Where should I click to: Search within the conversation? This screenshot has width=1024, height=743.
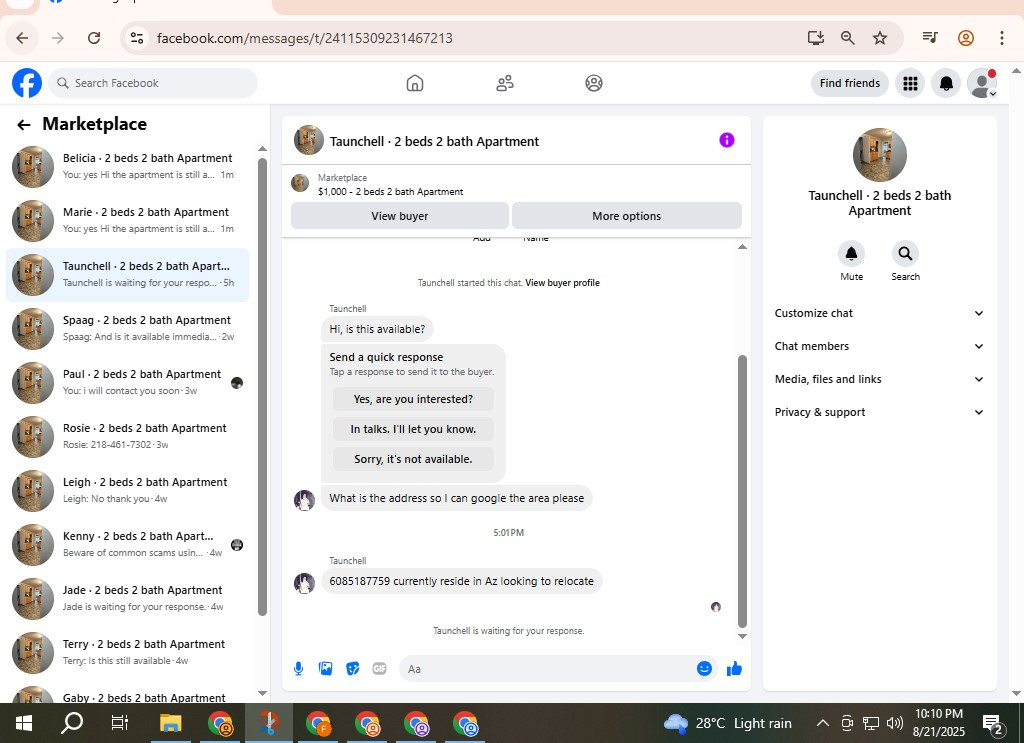tap(905, 253)
